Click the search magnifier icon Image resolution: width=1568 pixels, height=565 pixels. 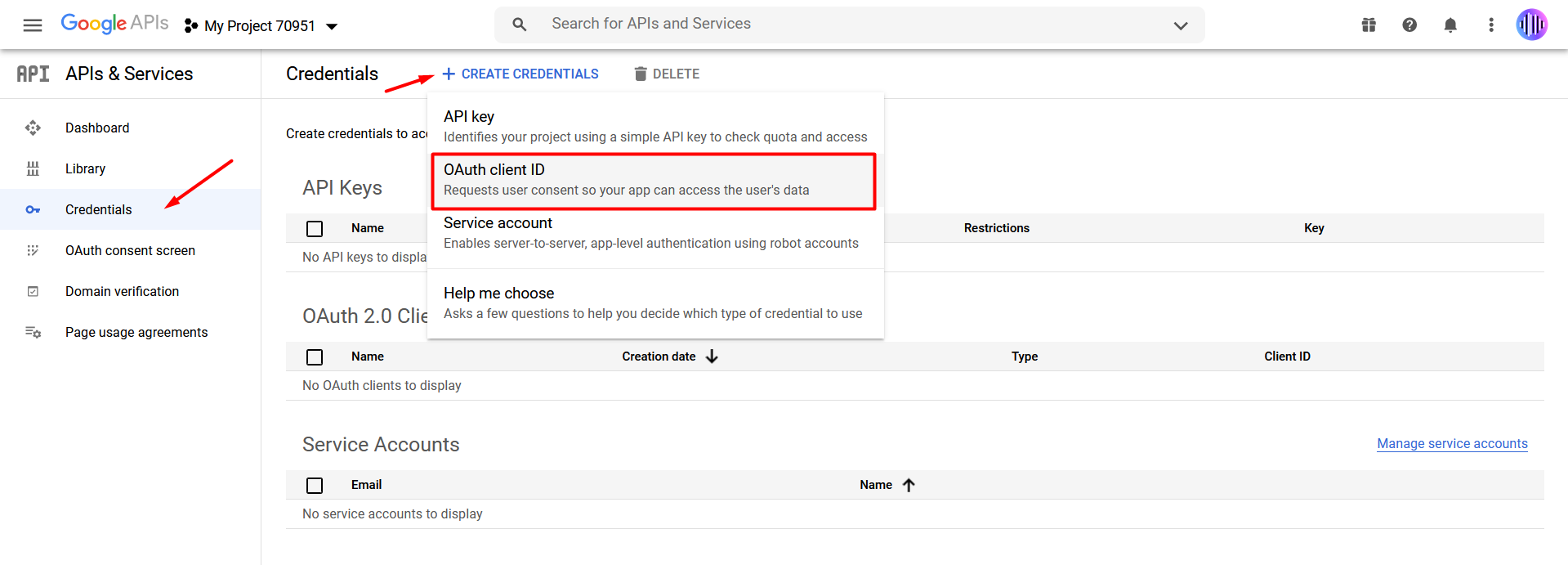[x=520, y=25]
